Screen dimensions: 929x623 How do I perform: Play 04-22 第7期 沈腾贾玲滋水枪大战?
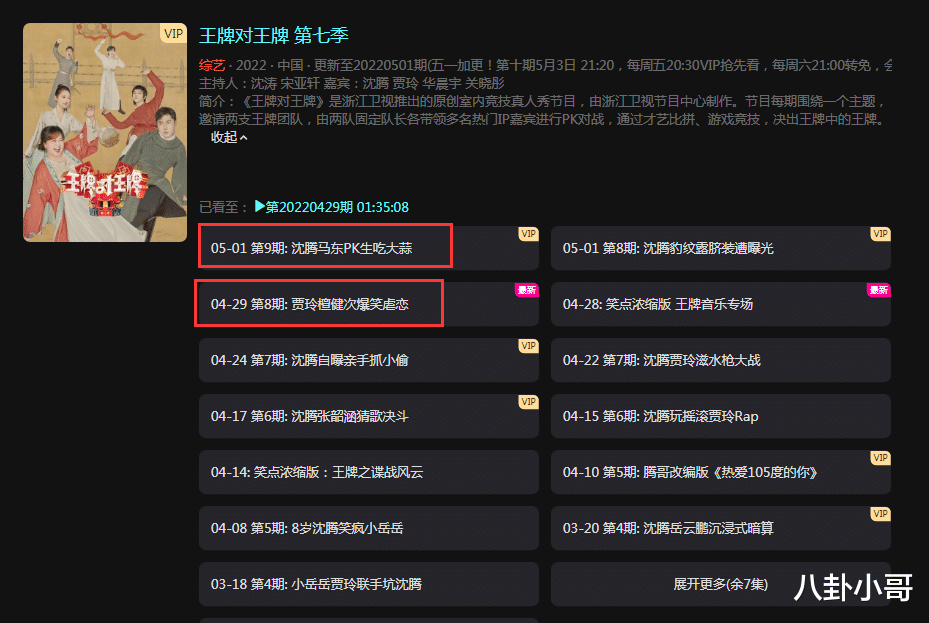(720, 360)
